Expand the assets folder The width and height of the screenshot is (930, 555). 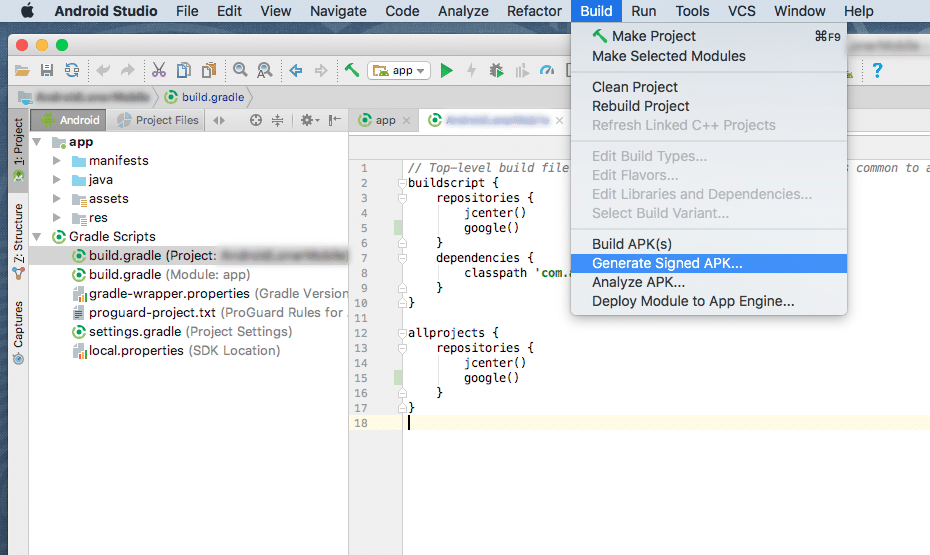57,199
